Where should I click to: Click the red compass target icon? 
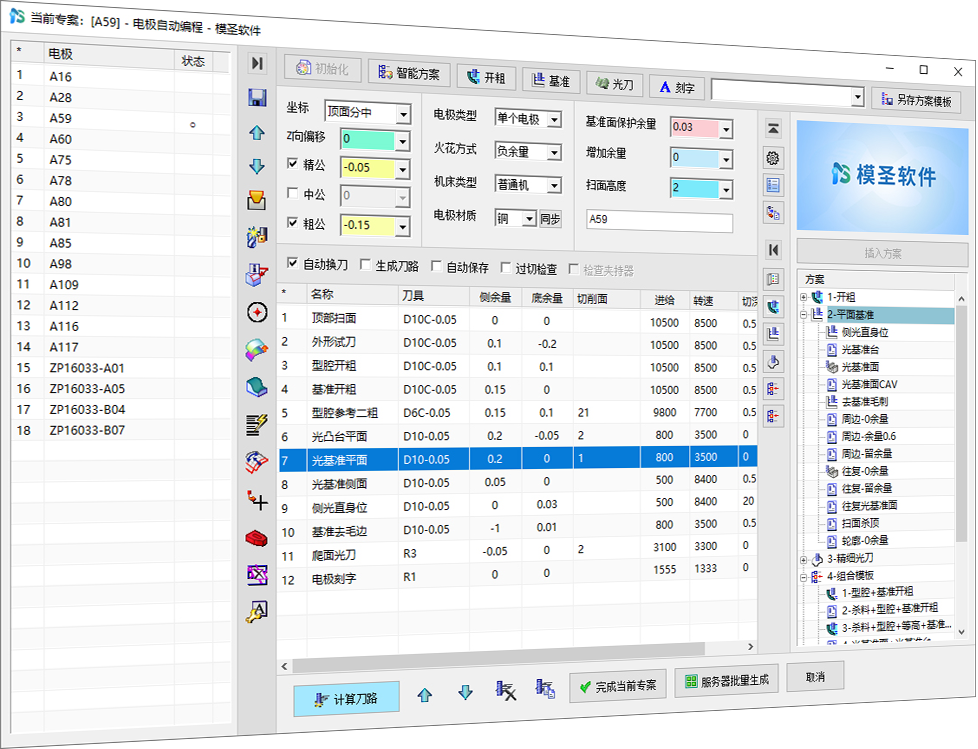257,312
